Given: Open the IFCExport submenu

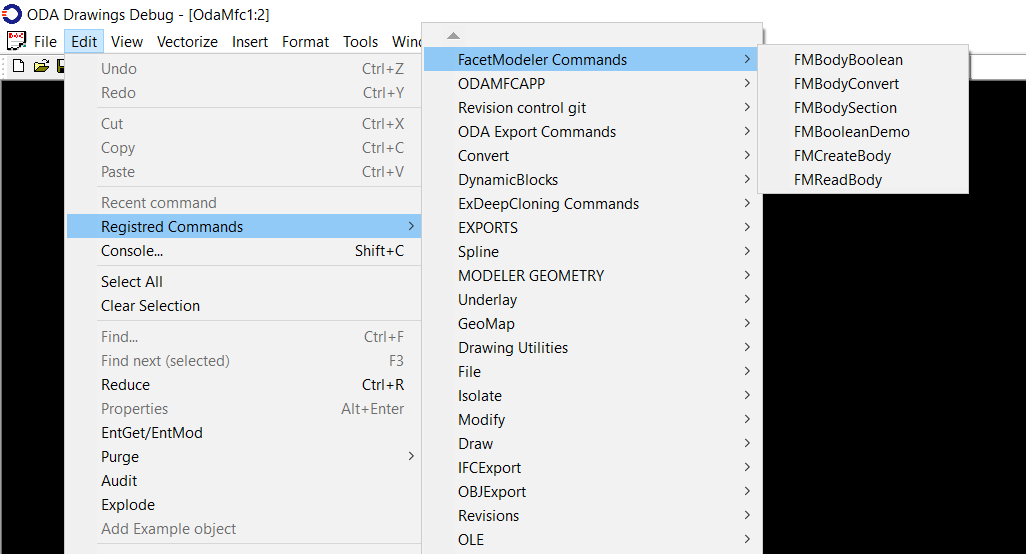Looking at the screenshot, I should click(590, 468).
